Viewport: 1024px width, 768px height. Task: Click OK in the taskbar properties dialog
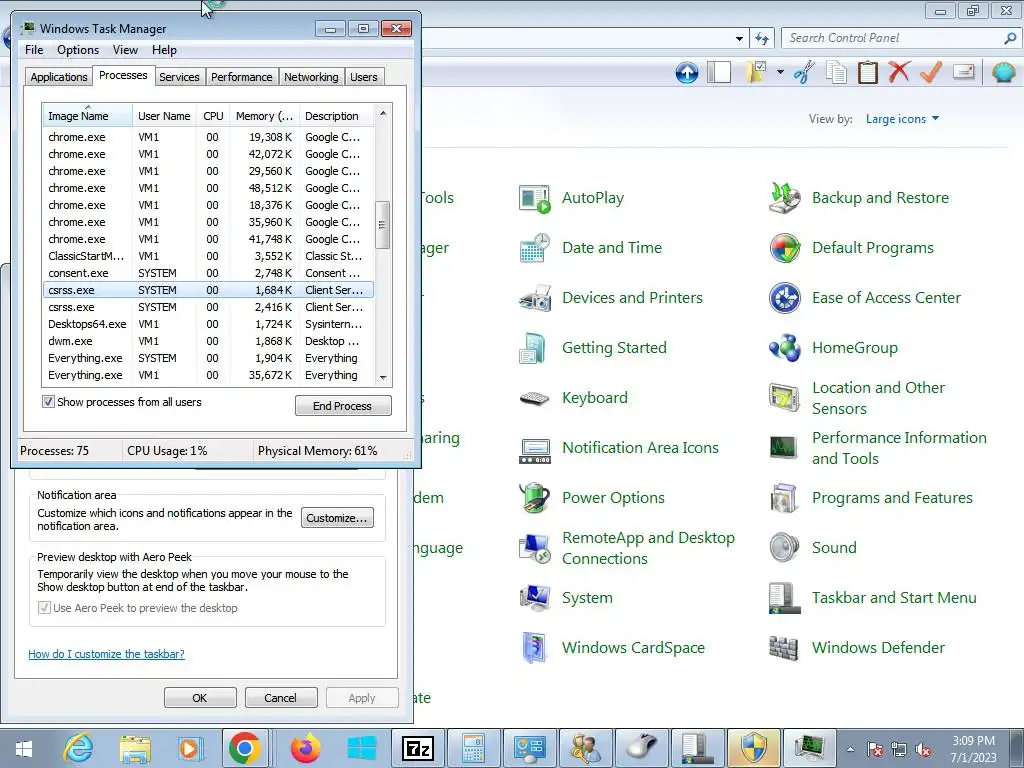(x=200, y=697)
